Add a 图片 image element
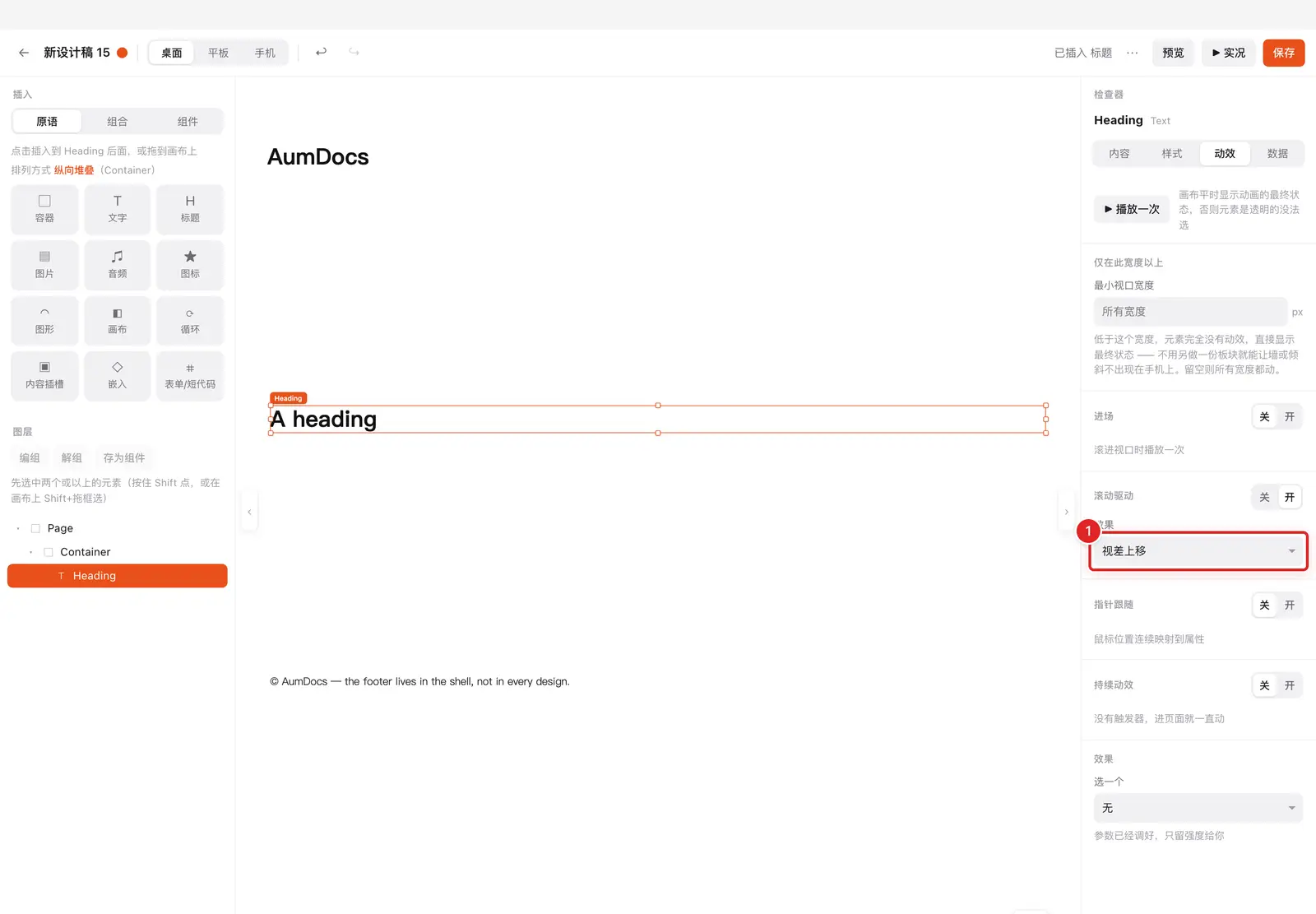This screenshot has width=1316, height=914. [x=44, y=265]
